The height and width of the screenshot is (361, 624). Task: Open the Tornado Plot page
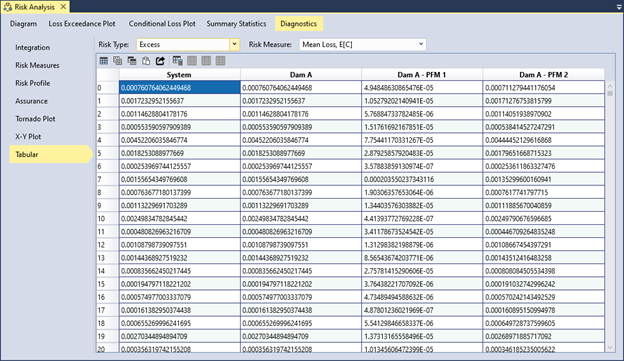(35, 119)
